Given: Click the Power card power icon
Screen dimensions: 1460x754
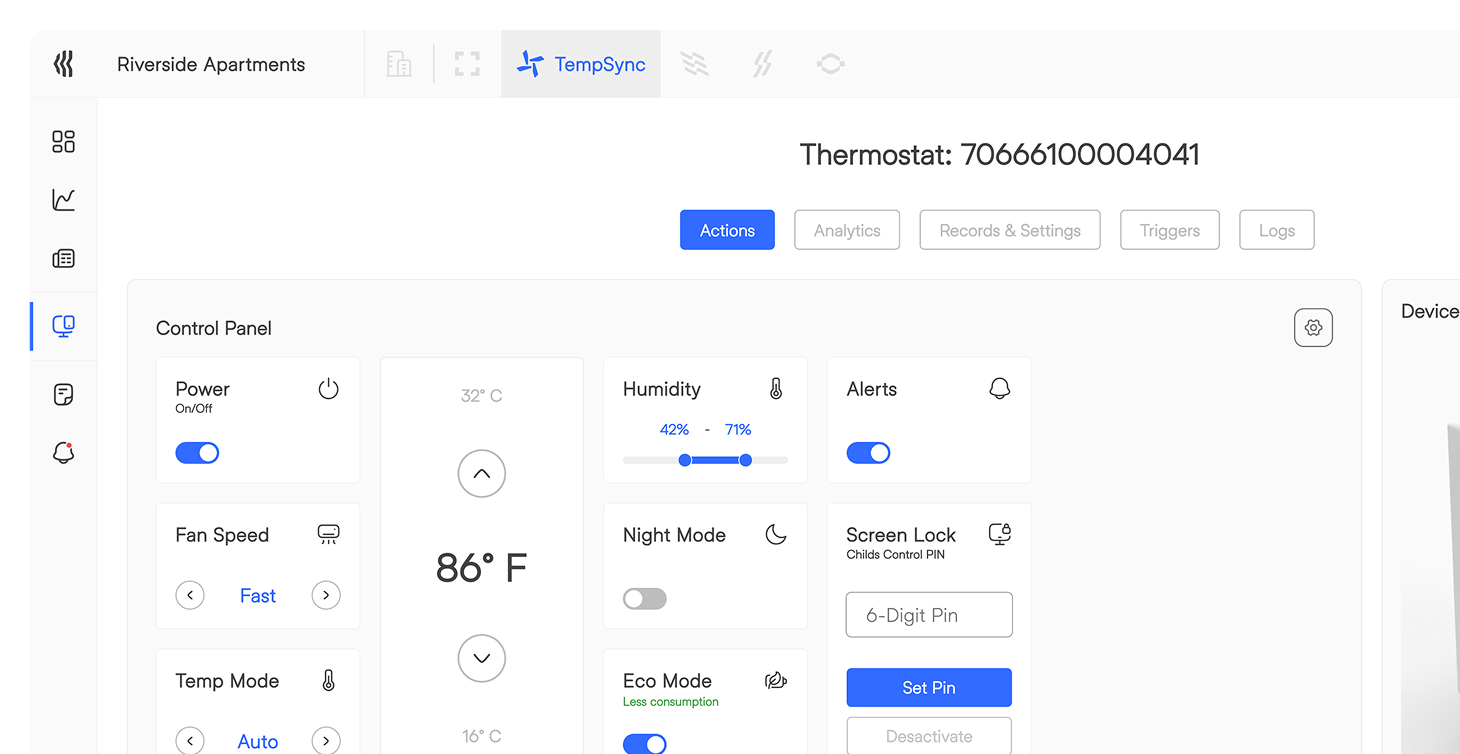Looking at the screenshot, I should point(328,389).
